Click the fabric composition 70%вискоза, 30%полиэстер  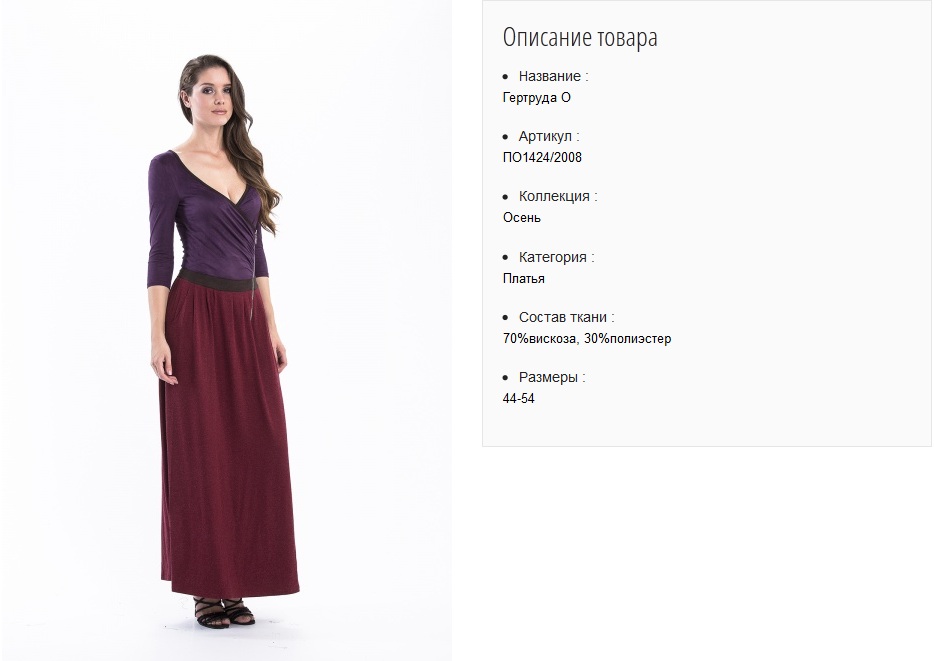(x=587, y=339)
